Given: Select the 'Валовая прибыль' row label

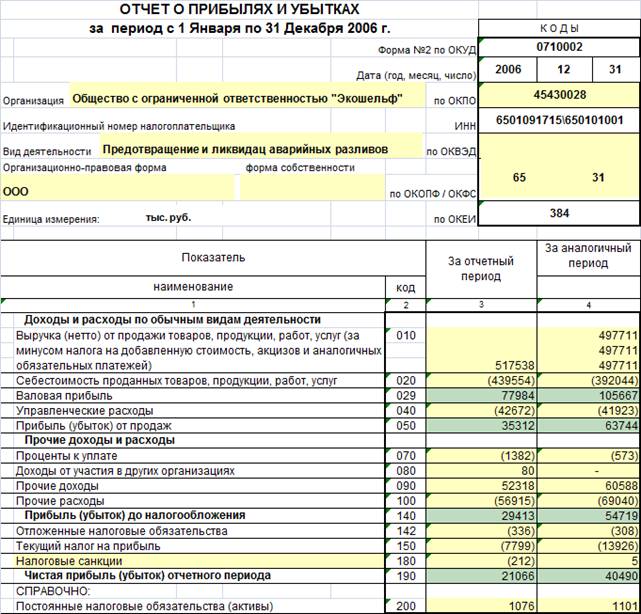Looking at the screenshot, I should point(64,396).
